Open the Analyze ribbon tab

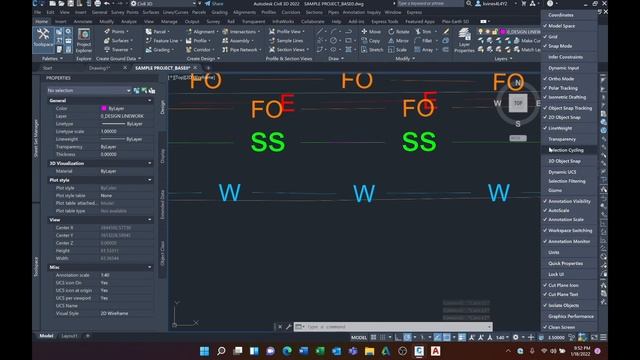[129, 21]
